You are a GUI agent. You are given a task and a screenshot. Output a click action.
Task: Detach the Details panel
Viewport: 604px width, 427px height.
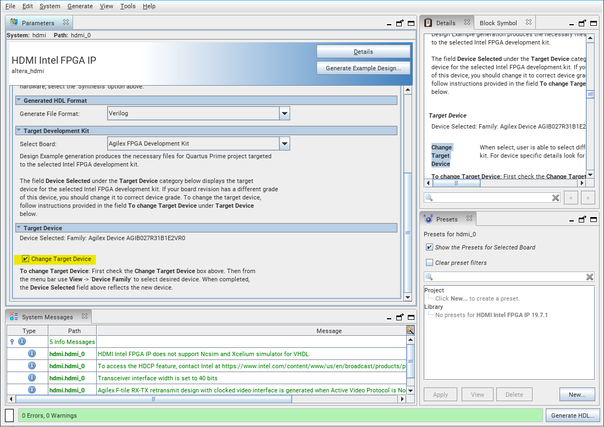click(x=582, y=23)
